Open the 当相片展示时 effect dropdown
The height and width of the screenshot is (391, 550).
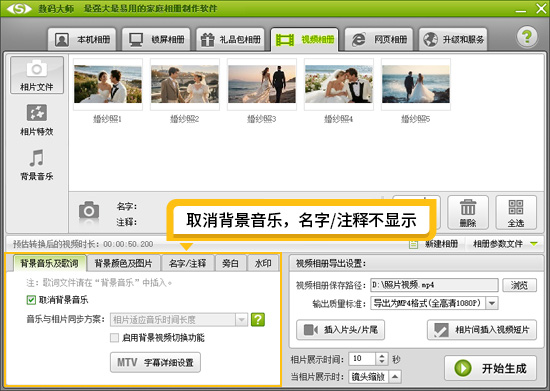click(x=395, y=377)
